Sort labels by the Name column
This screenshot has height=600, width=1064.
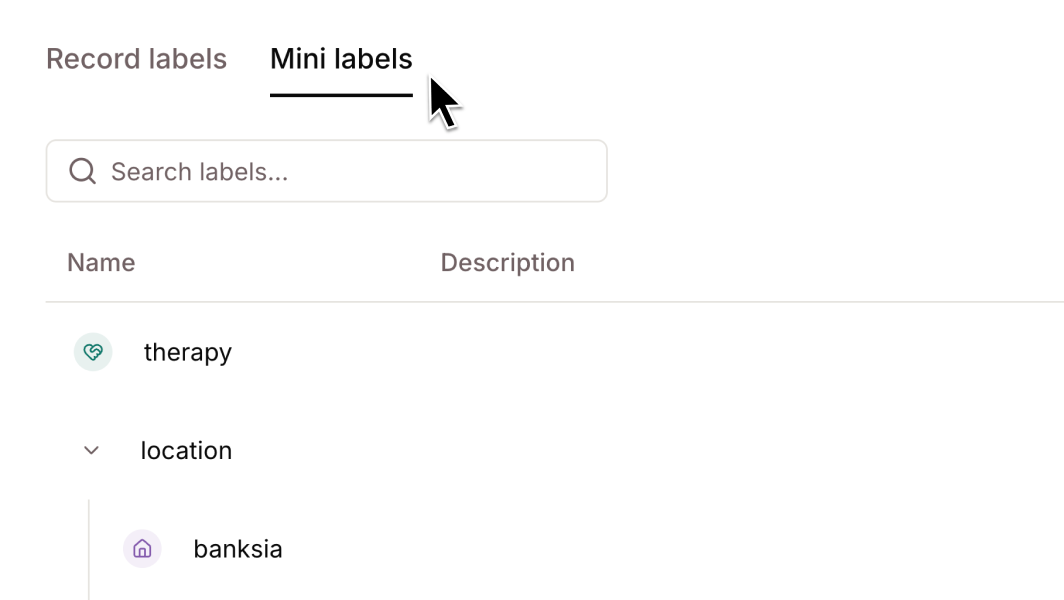(100, 262)
